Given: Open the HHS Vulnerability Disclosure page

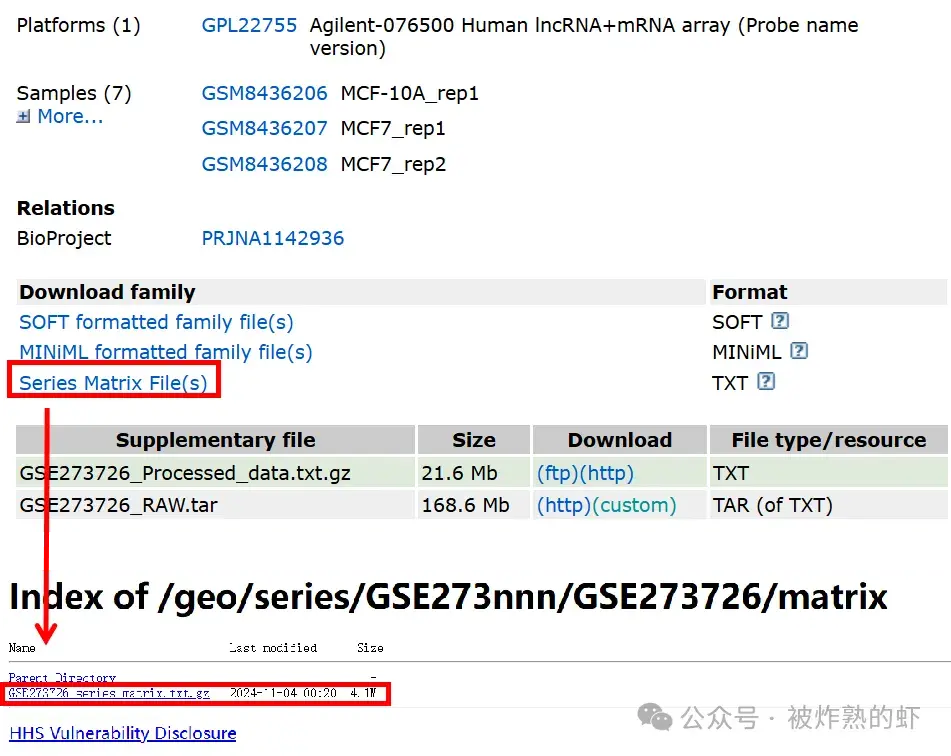Looking at the screenshot, I should (x=122, y=733).
